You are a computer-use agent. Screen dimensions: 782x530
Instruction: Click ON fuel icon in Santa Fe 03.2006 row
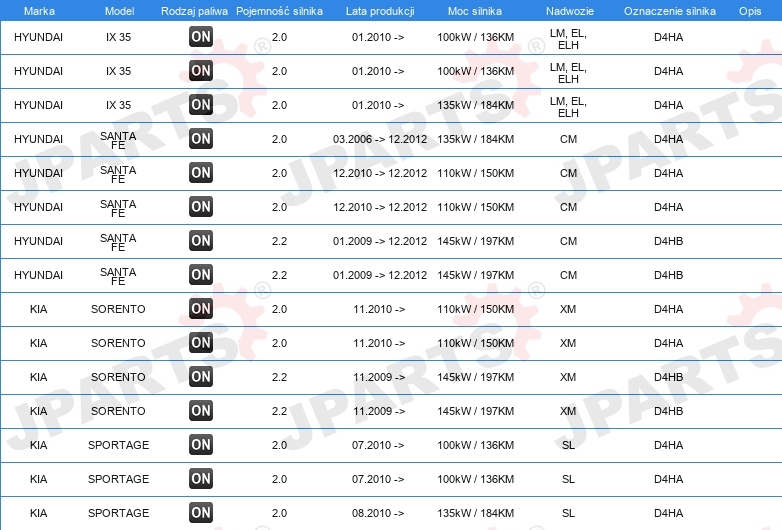pos(201,139)
